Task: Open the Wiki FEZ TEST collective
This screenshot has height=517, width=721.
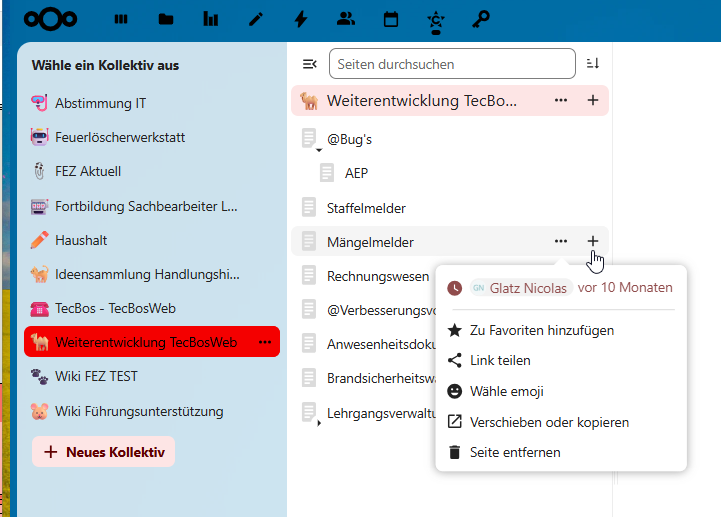Action: [152, 376]
